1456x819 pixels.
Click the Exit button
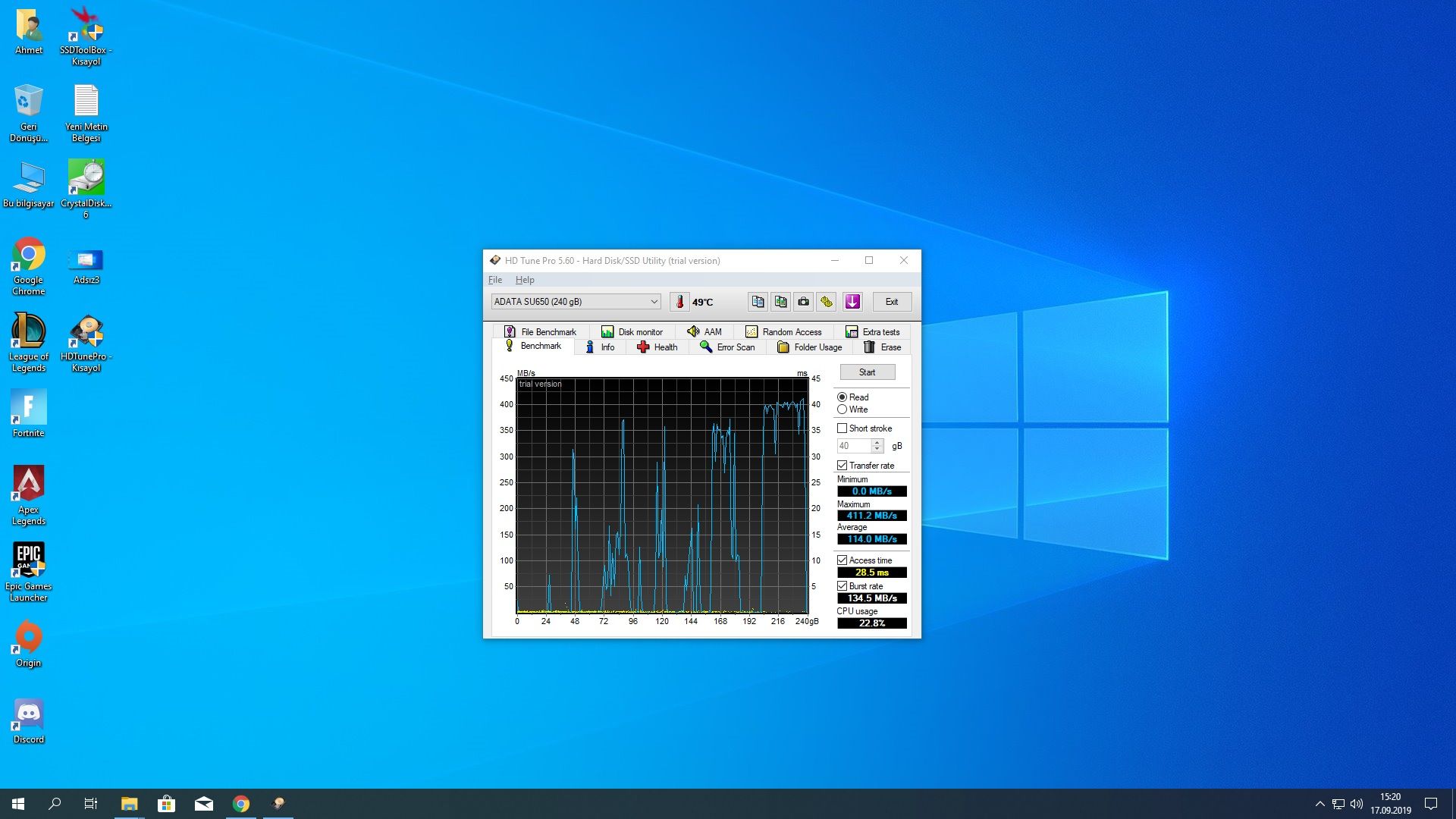[892, 302]
